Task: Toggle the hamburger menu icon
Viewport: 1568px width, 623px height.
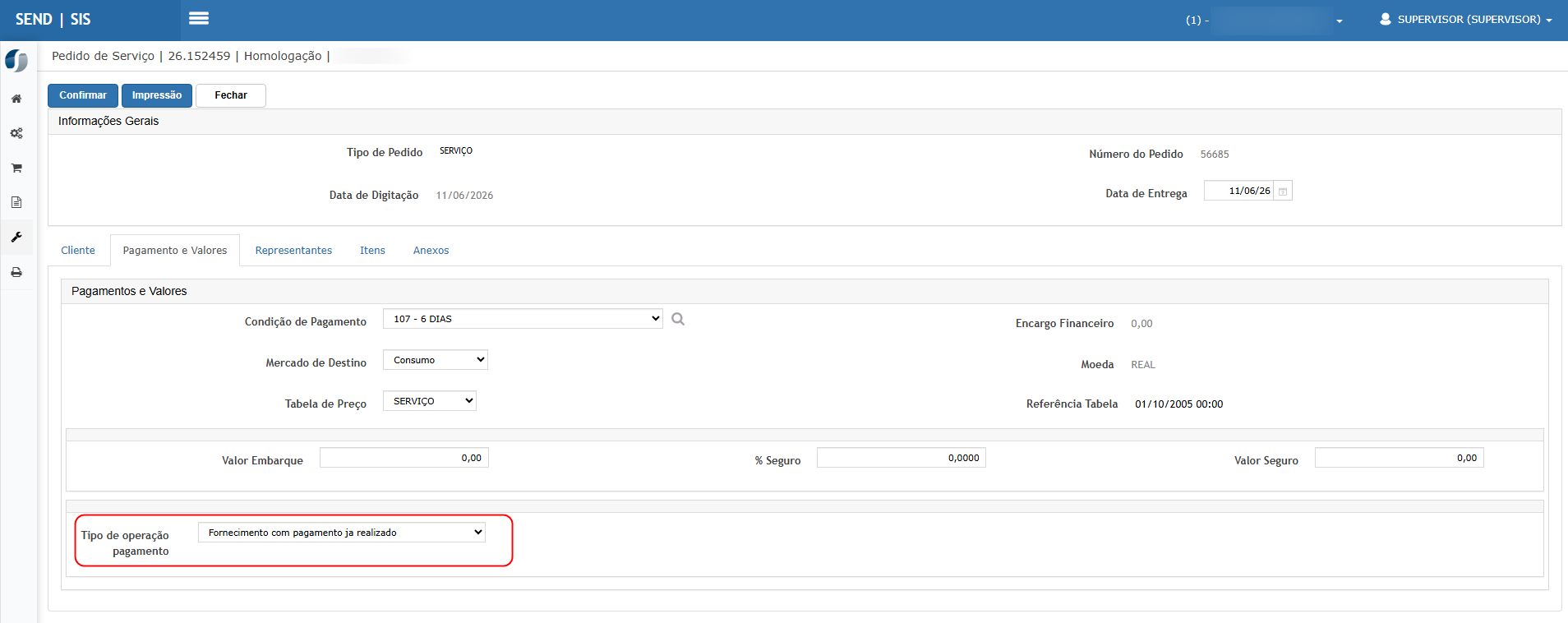Action: (x=199, y=18)
